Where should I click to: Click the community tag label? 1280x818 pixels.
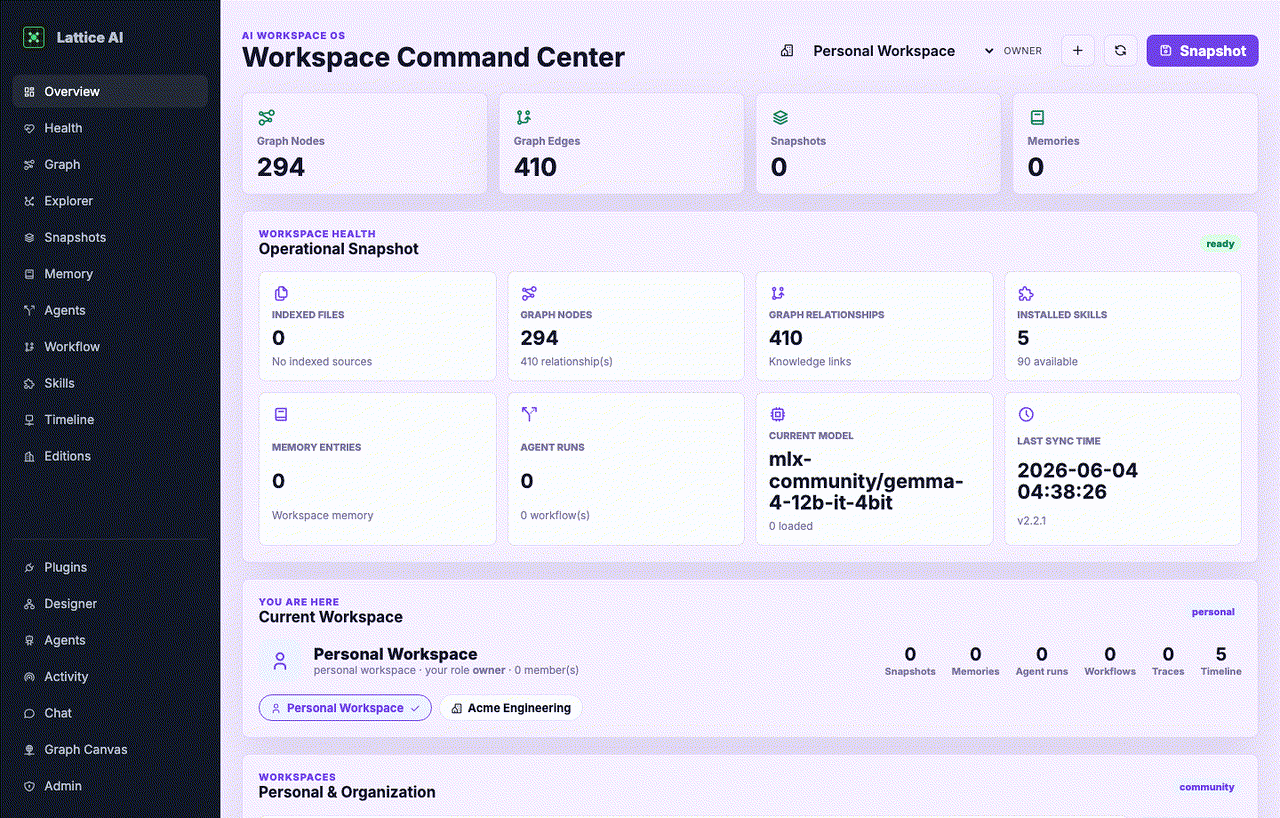1207,787
